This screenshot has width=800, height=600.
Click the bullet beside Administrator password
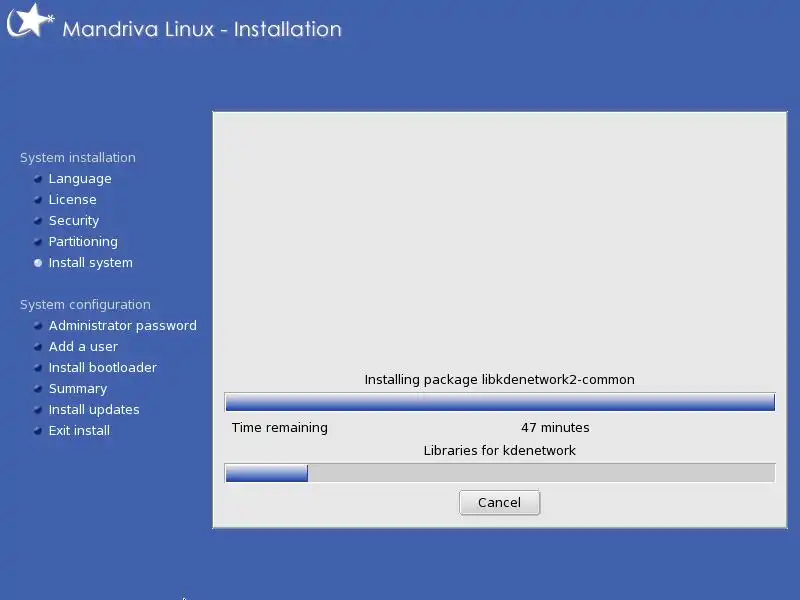click(x=38, y=326)
